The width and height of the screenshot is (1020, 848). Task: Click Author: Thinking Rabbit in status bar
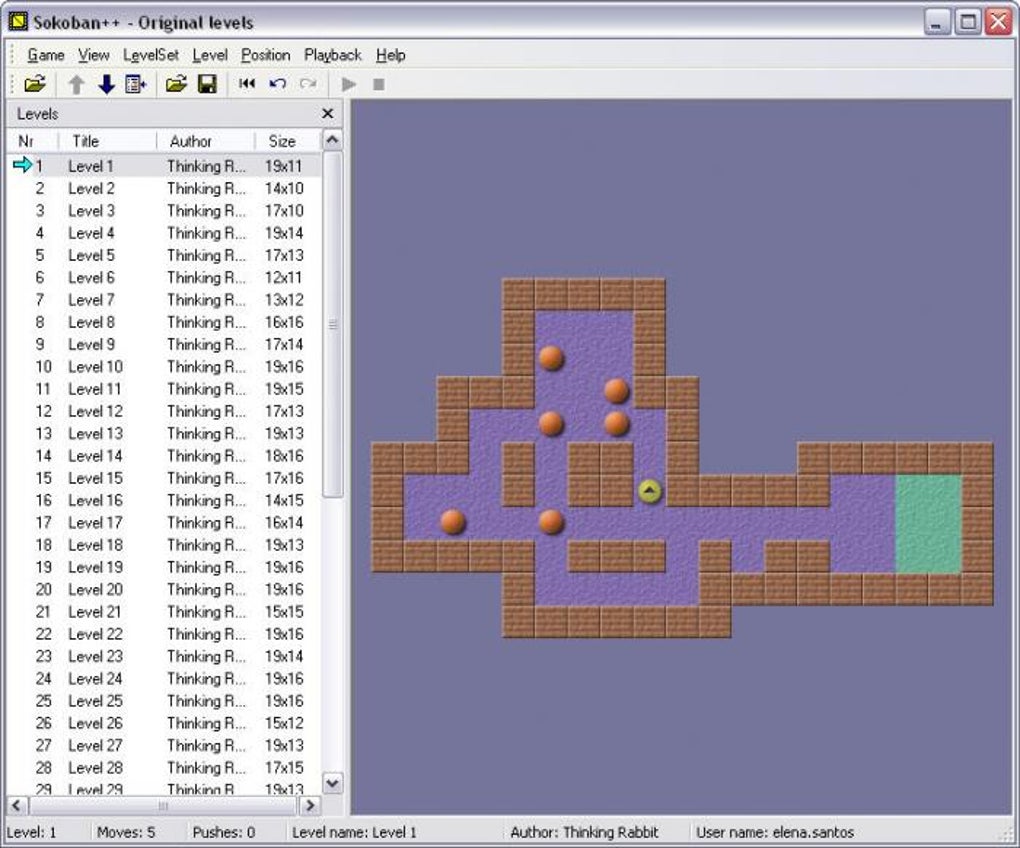click(x=584, y=832)
